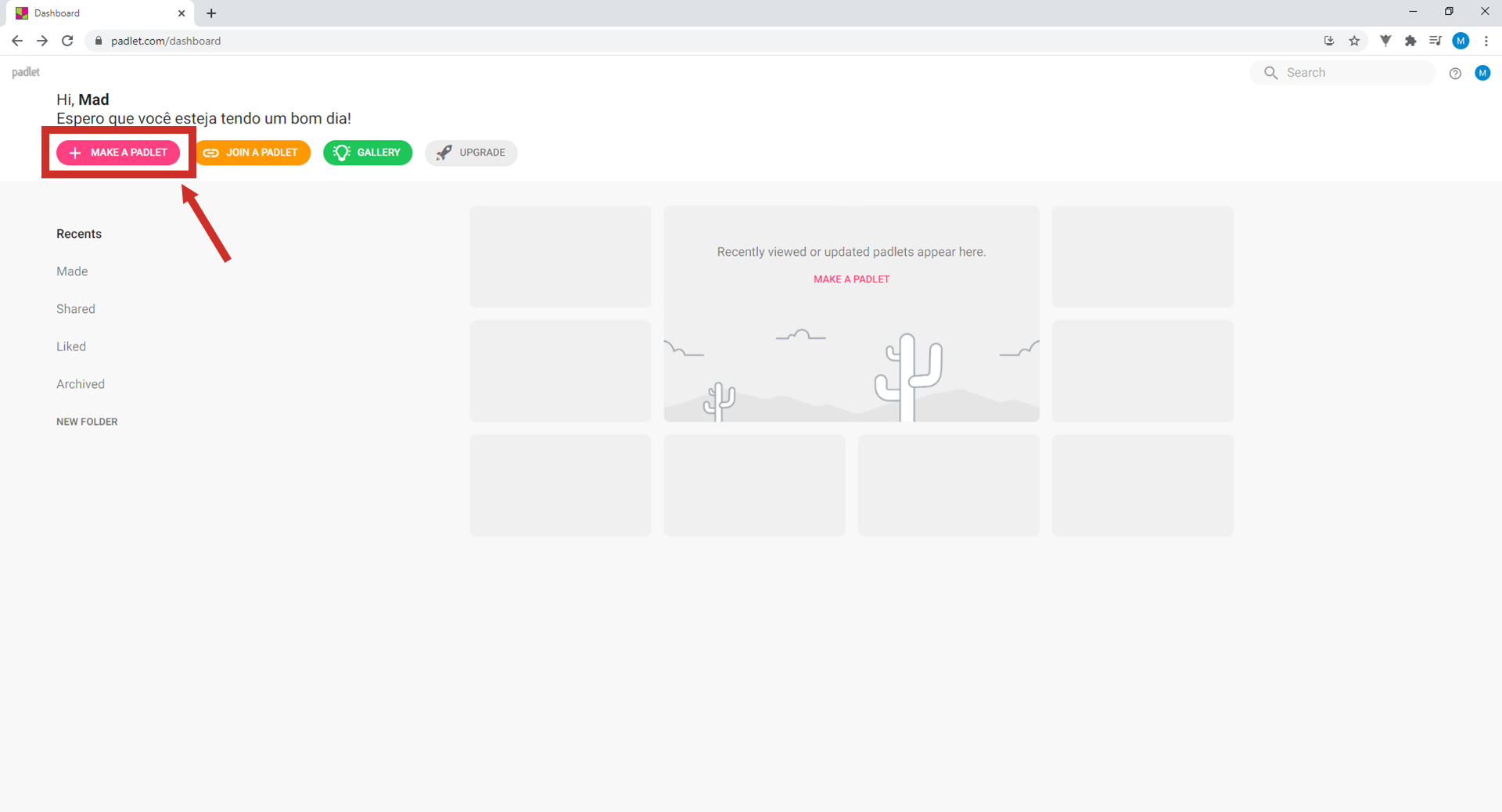Go forward using browser forward arrow
The height and width of the screenshot is (812, 1502).
pos(42,41)
